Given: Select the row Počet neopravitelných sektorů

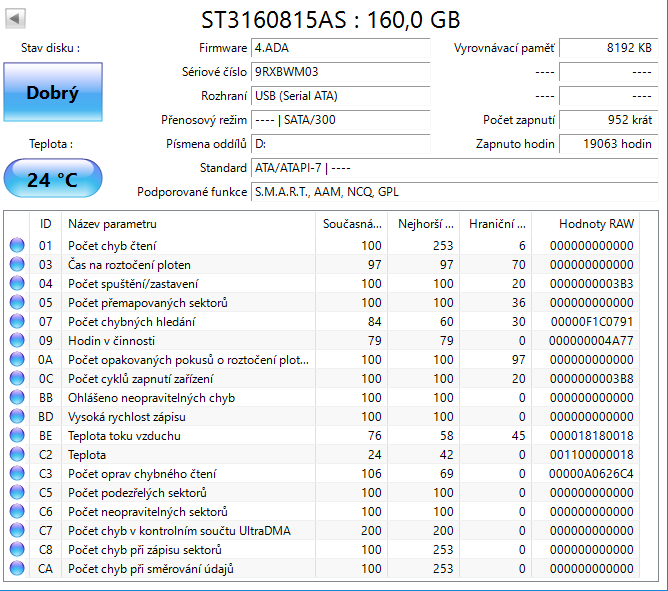Looking at the screenshot, I should coord(322,511).
